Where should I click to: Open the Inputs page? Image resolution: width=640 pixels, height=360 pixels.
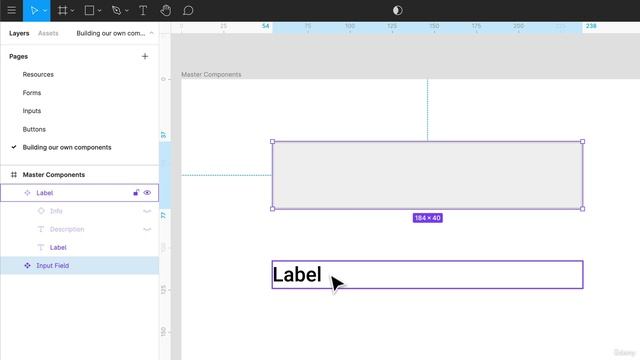[x=32, y=111]
